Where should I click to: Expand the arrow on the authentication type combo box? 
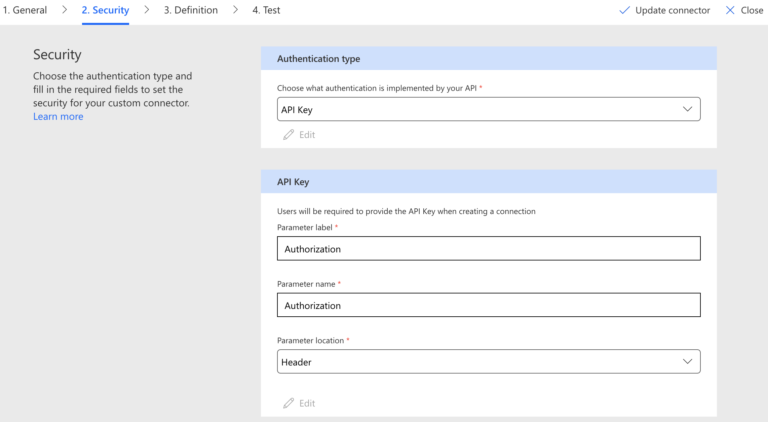(x=686, y=109)
